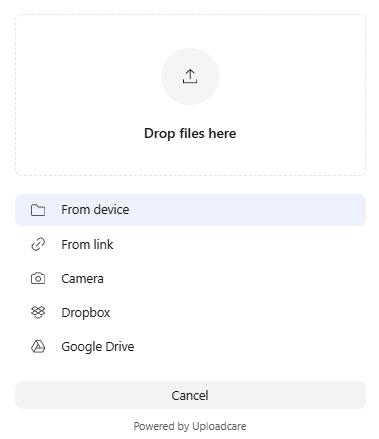Click the text label Dropbox
Viewport: 379px width, 439px height.
[x=86, y=313]
